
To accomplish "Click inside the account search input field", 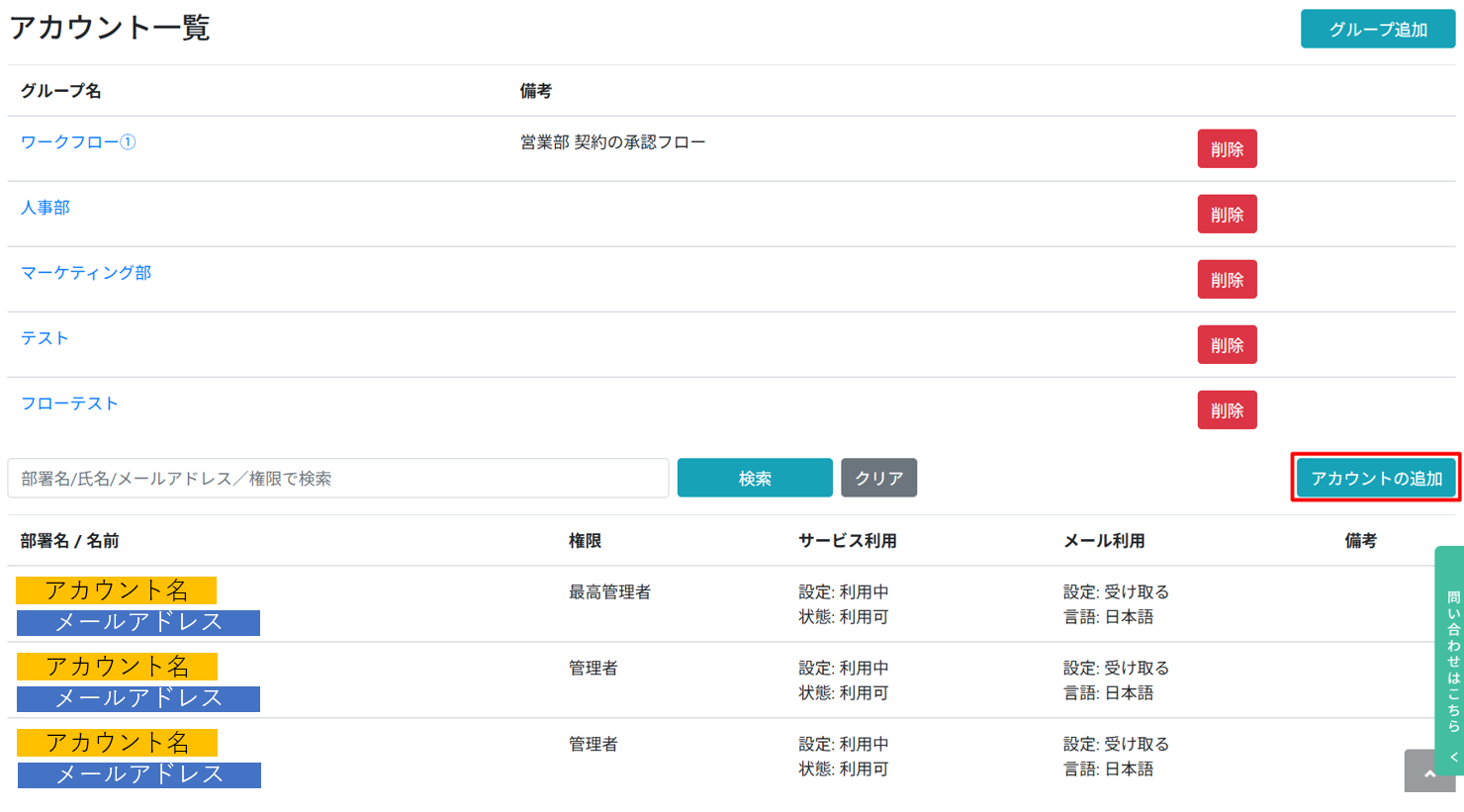I will (x=336, y=477).
